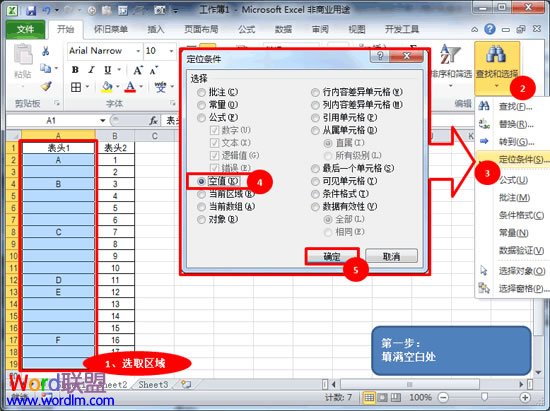Click the Format Painter brush icon
Image resolution: width=550 pixels, height=411 pixels.
pyautogui.click(x=46, y=86)
